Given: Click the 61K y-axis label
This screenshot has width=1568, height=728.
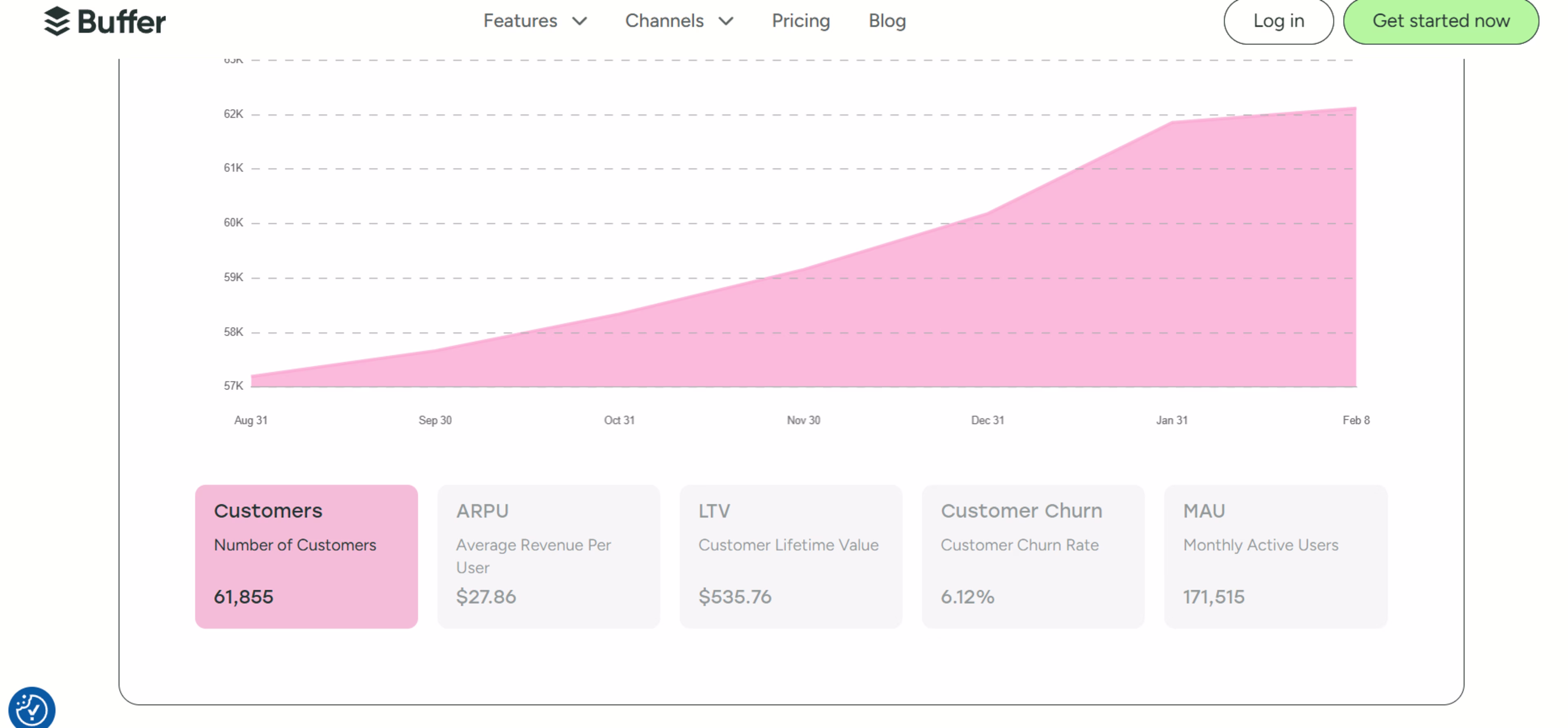Looking at the screenshot, I should click(x=233, y=167).
